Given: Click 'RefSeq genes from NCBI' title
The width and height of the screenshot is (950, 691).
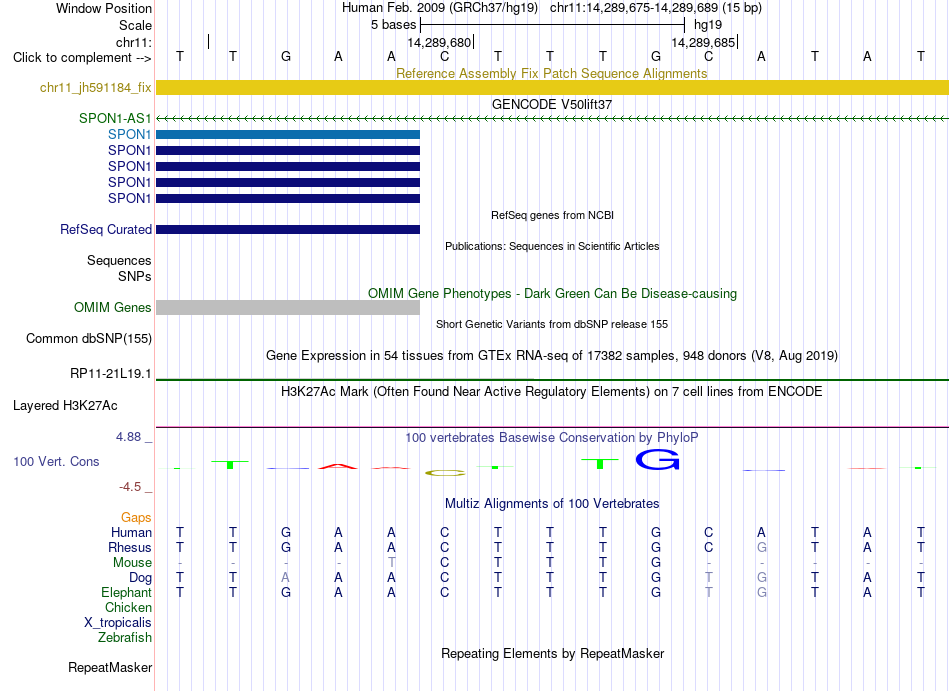Looking at the screenshot, I should click(x=552, y=215).
